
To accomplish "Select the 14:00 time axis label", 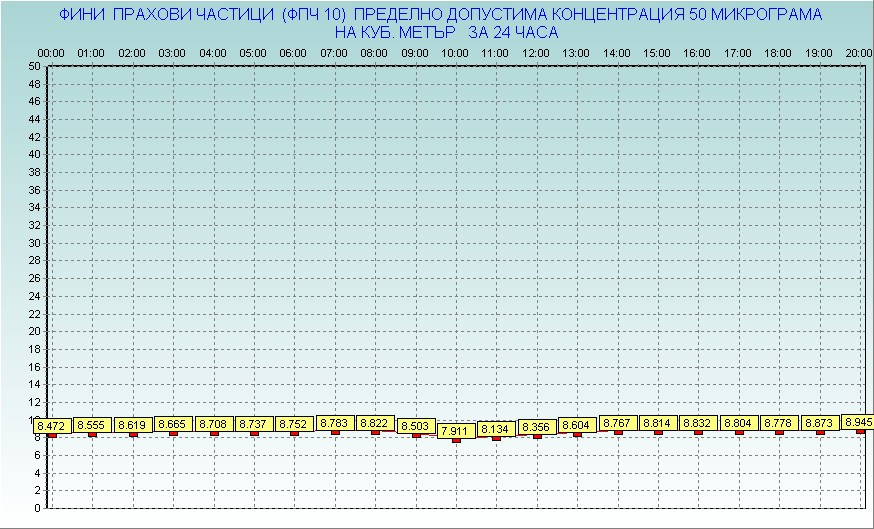I will [x=617, y=52].
